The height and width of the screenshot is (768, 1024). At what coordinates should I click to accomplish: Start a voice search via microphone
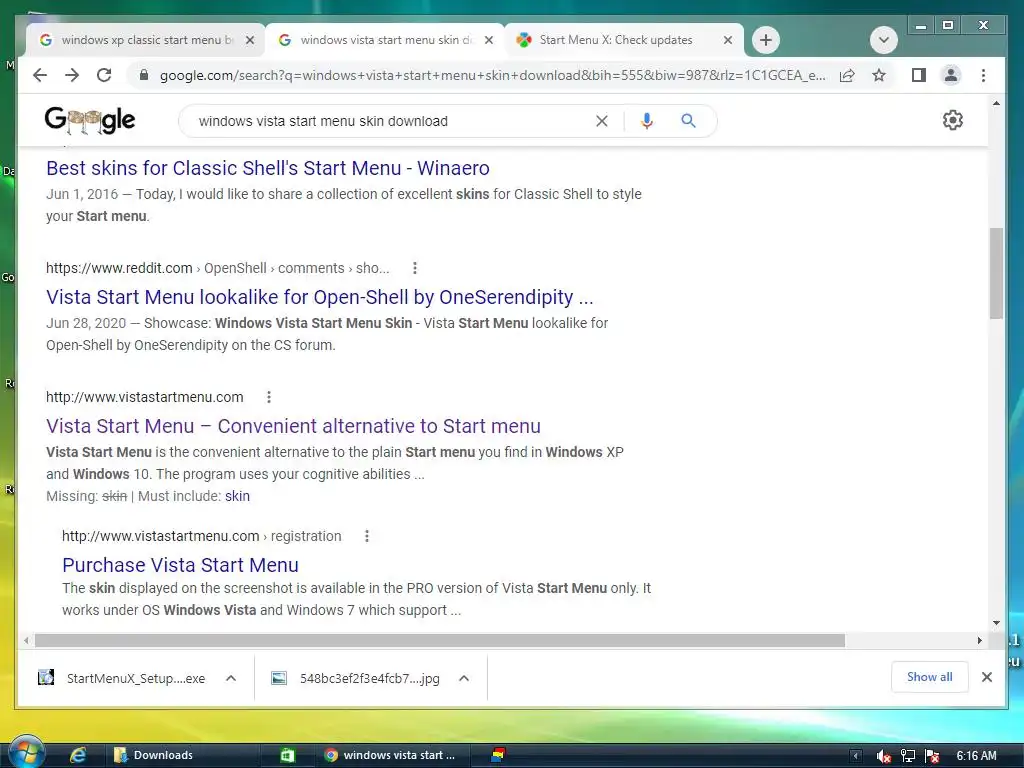coord(647,121)
